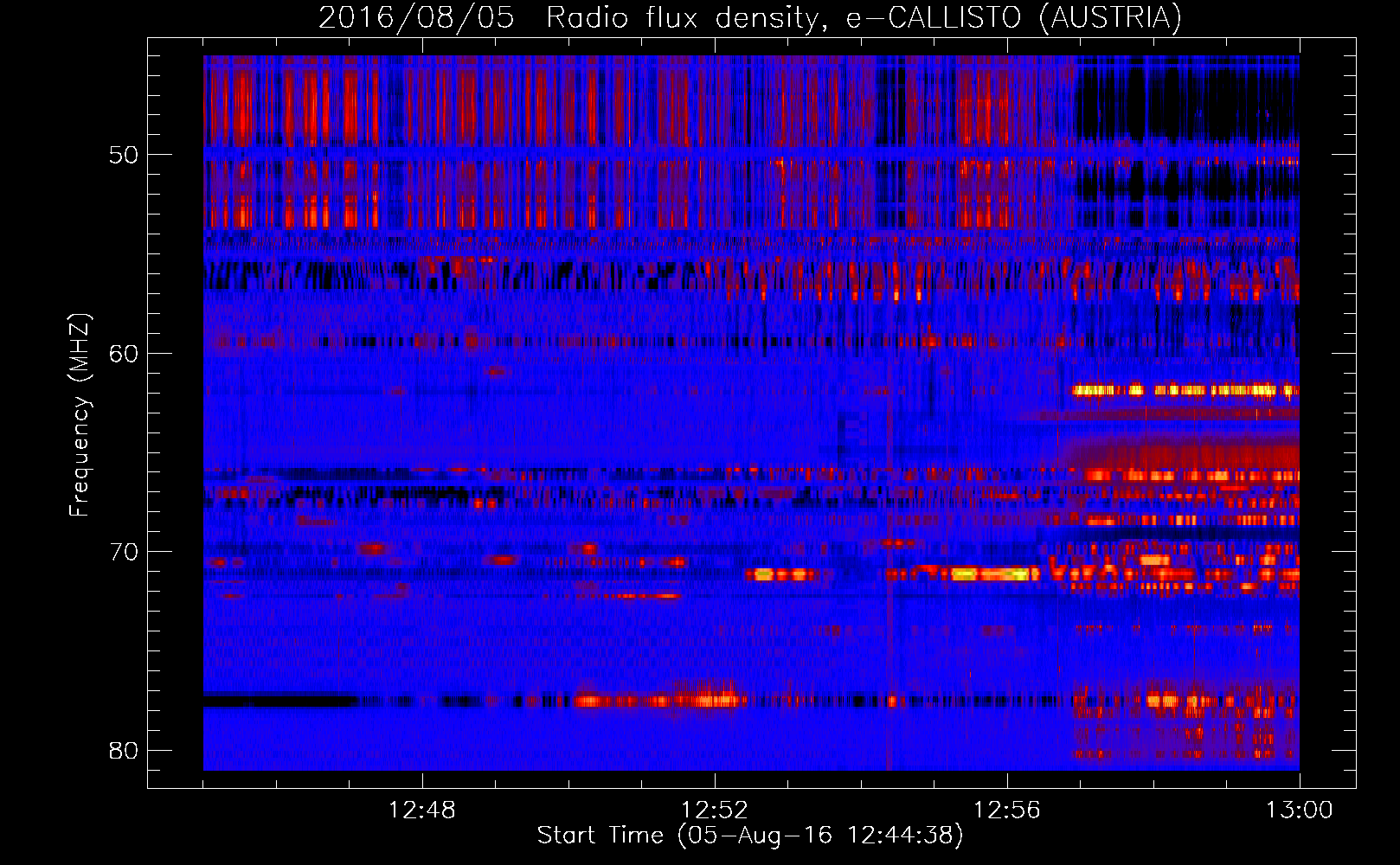Click the 70 frequency tick label

point(124,552)
